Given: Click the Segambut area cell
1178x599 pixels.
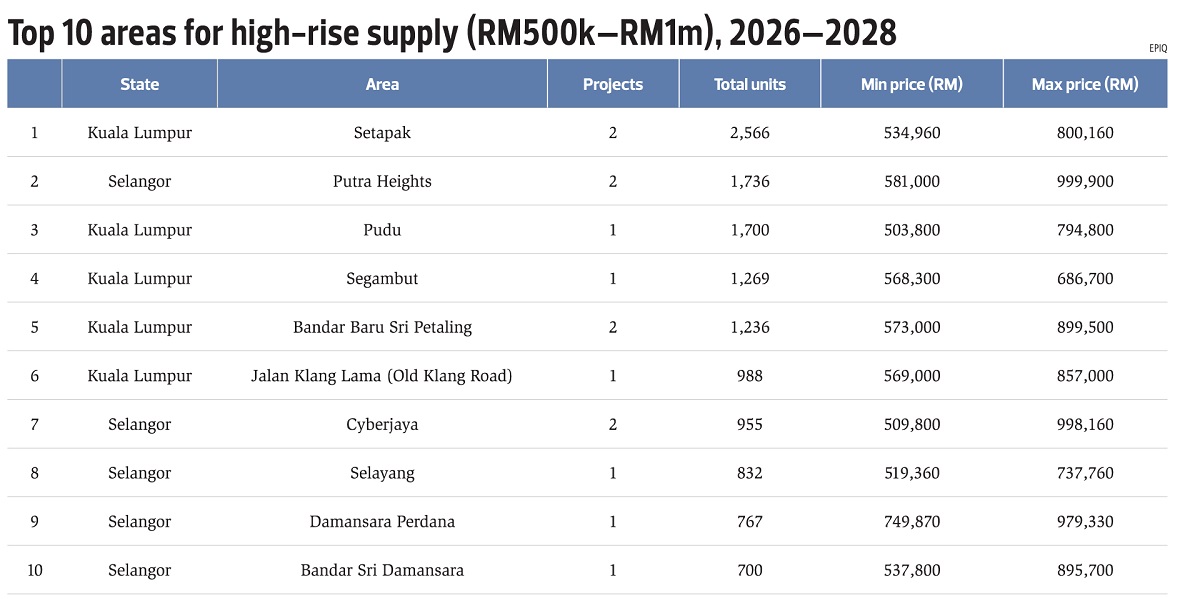Looking at the screenshot, I should pyautogui.click(x=382, y=279).
